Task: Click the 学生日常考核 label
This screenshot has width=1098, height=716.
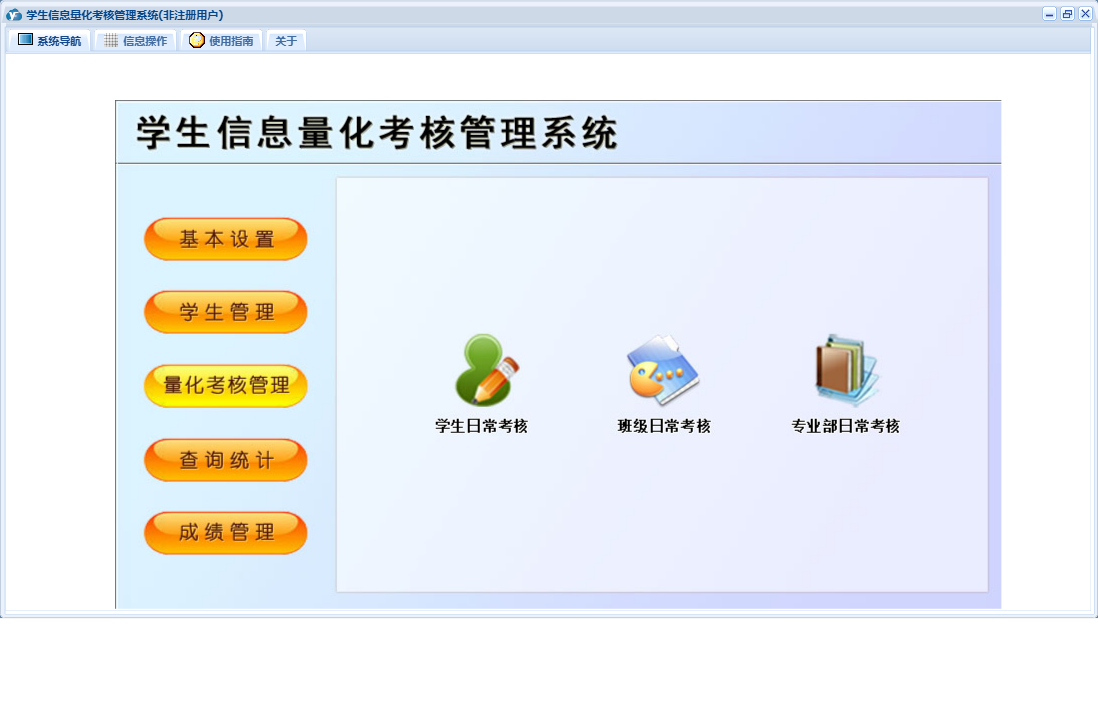Action: point(481,426)
